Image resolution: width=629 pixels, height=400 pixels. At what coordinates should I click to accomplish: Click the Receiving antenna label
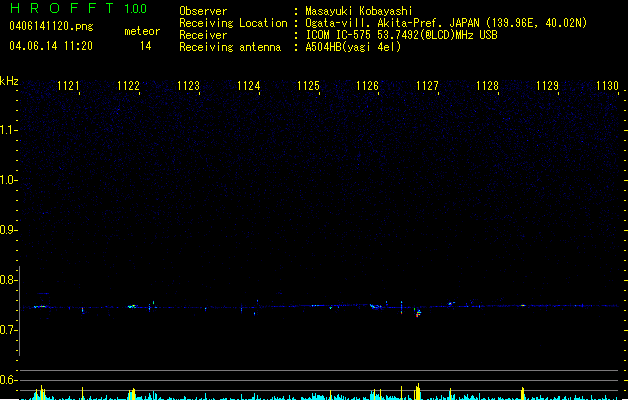tap(230, 47)
